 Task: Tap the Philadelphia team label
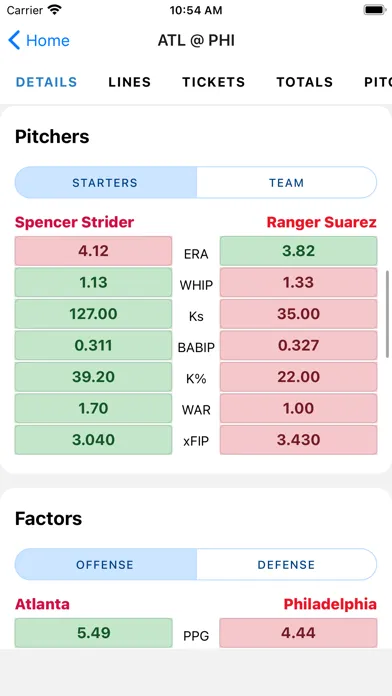point(330,604)
